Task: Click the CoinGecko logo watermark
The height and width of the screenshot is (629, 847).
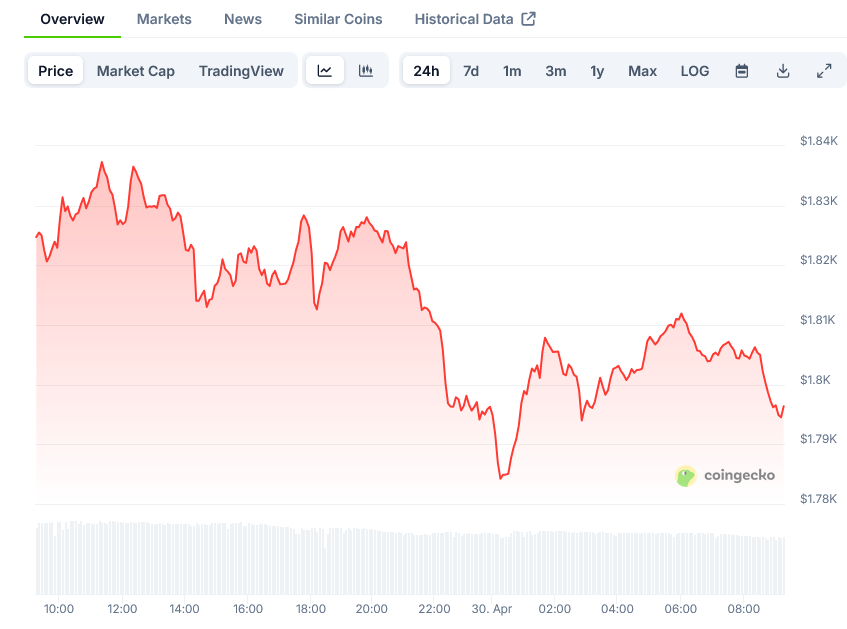Action: (726, 476)
